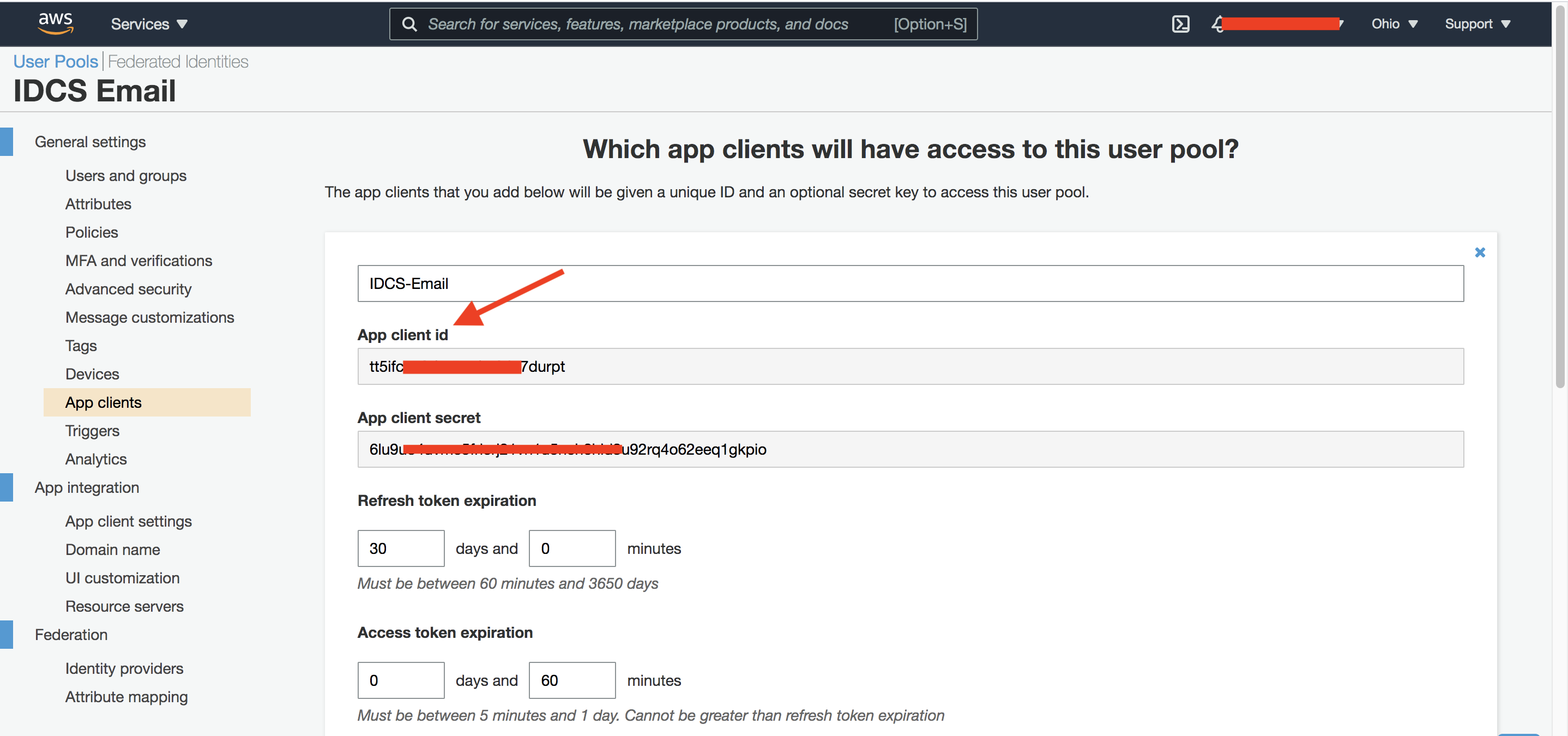Select App client settings item
The image size is (1568, 736).
pyautogui.click(x=129, y=521)
